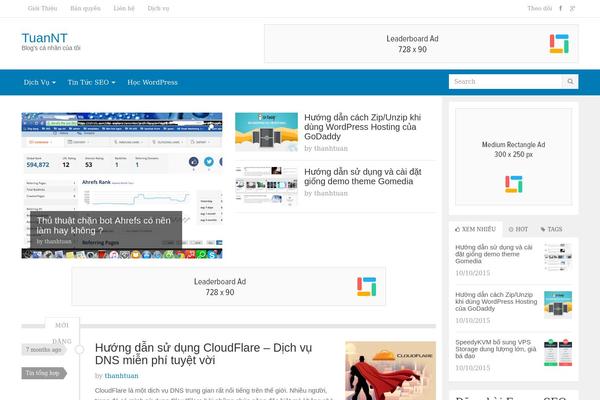Open Google Plus icon in top bar
The height and width of the screenshot is (400, 600).
pyautogui.click(x=572, y=8)
